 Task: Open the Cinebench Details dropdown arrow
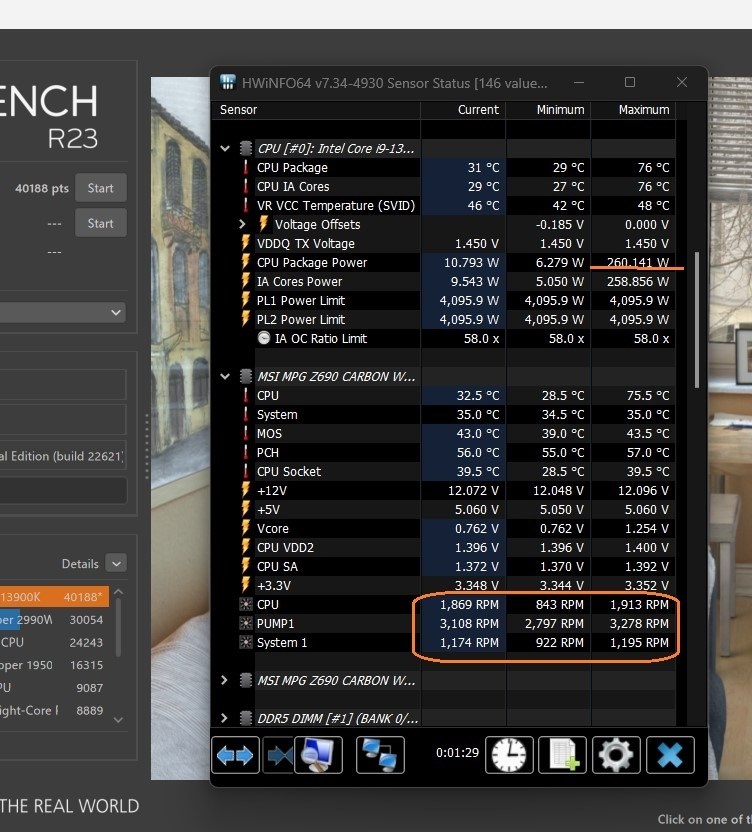[x=116, y=563]
